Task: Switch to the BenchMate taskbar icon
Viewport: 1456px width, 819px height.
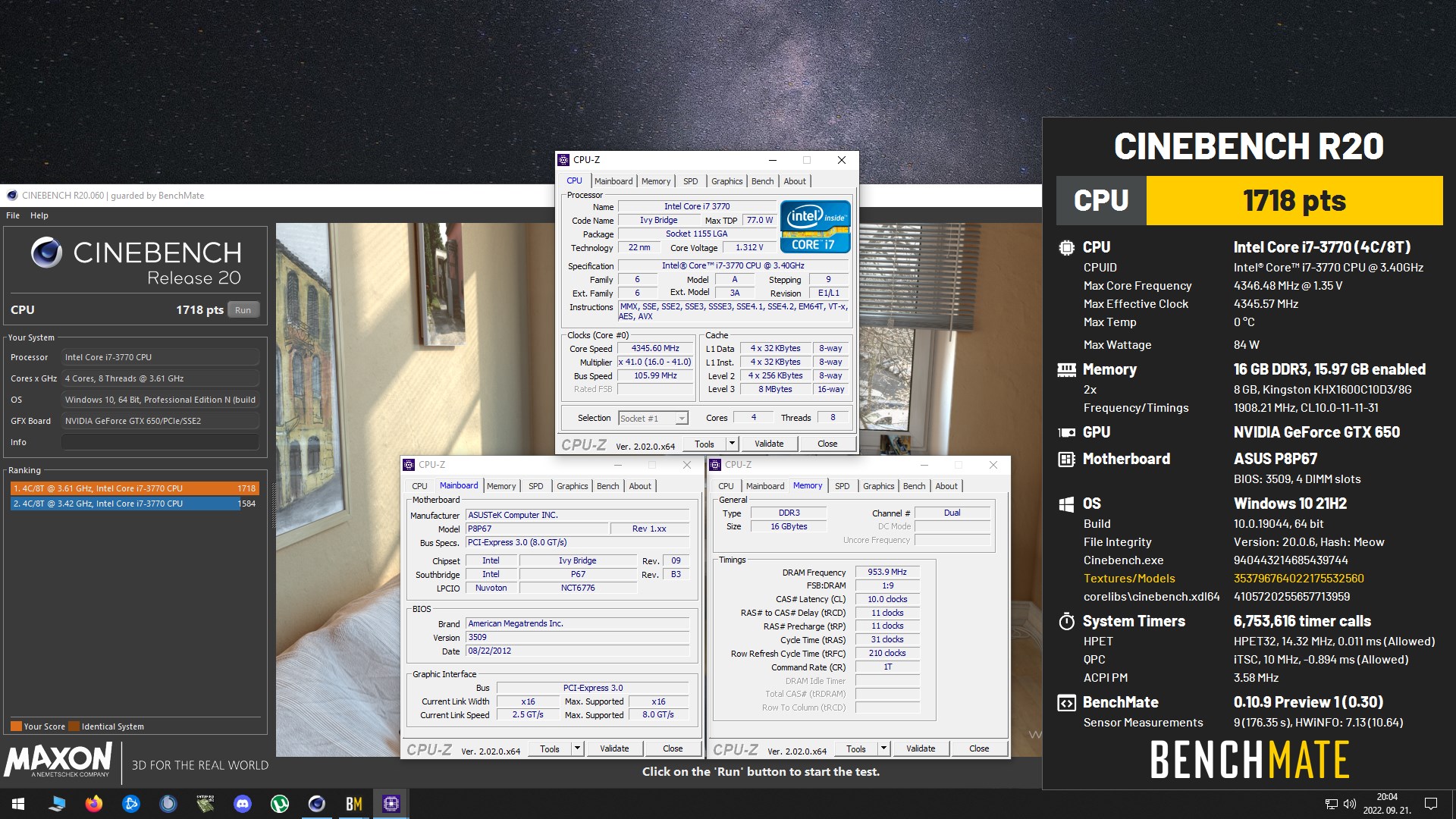Action: [x=354, y=804]
